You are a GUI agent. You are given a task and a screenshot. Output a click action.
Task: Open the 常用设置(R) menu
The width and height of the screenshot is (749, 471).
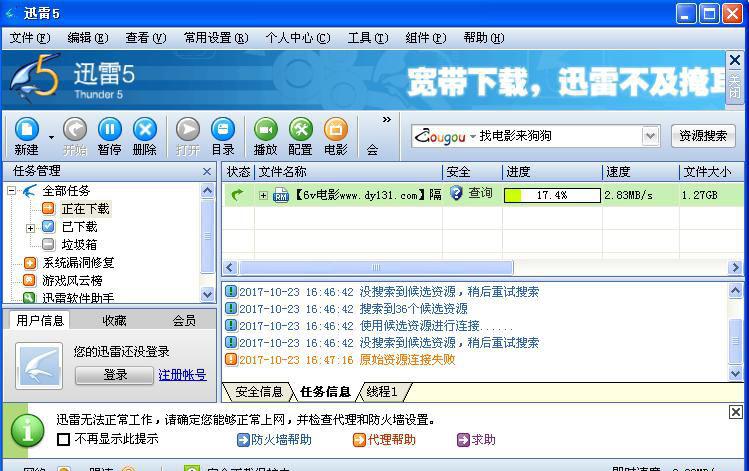tap(216, 38)
